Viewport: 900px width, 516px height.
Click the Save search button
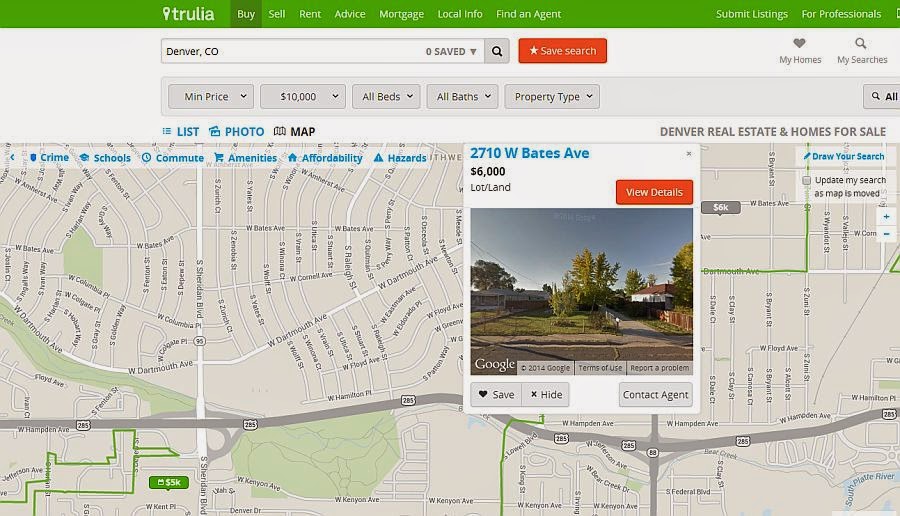tap(562, 51)
